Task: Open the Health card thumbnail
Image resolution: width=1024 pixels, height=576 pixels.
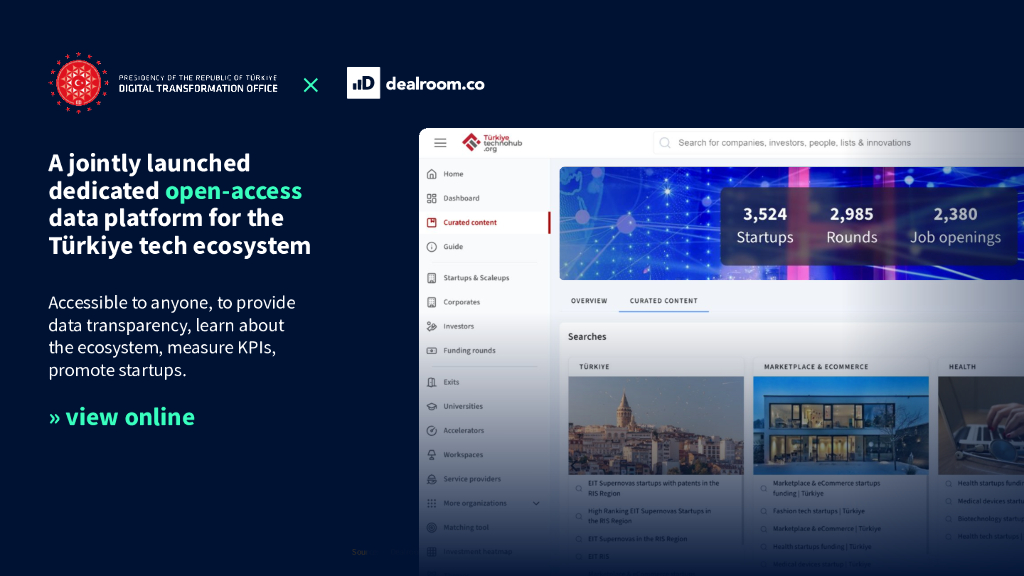Action: pos(981,425)
